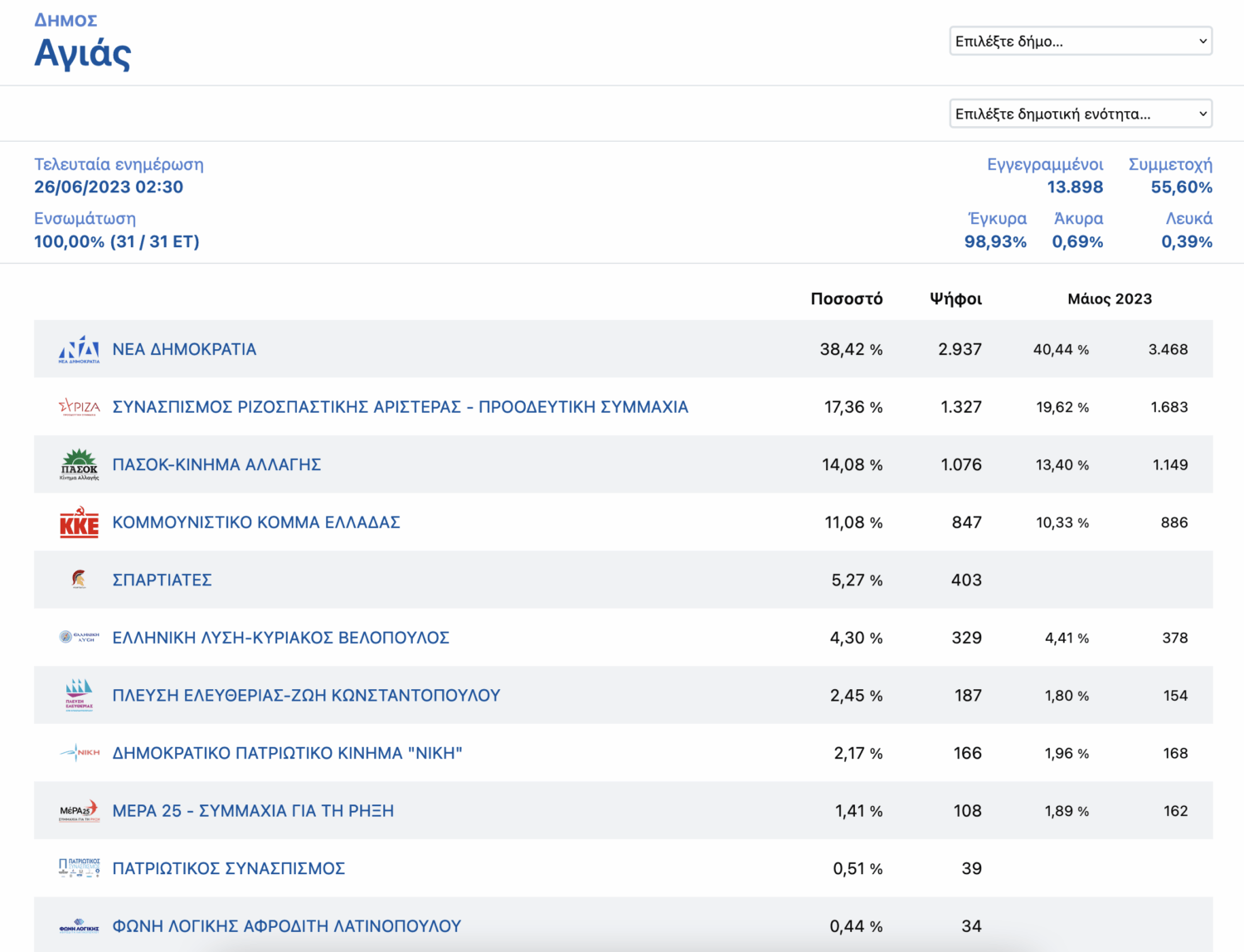Image resolution: width=1244 pixels, height=952 pixels.
Task: Open the ΠΑΤΡΙΩΤΙΚΟΣ ΣΥΝΑΣΠΙΣΜΟΣ link
Action: click(x=228, y=868)
